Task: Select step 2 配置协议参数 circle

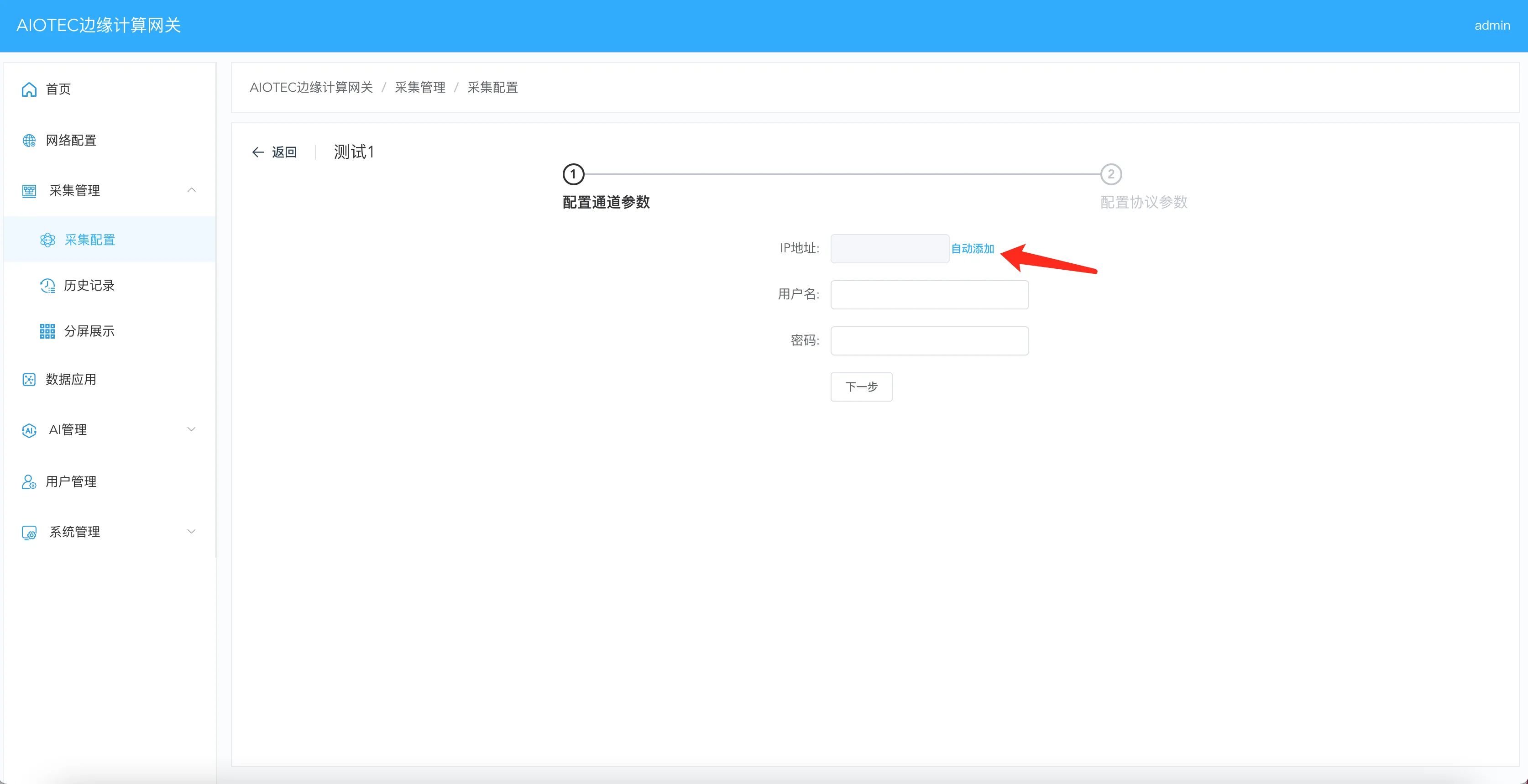Action: (1110, 174)
